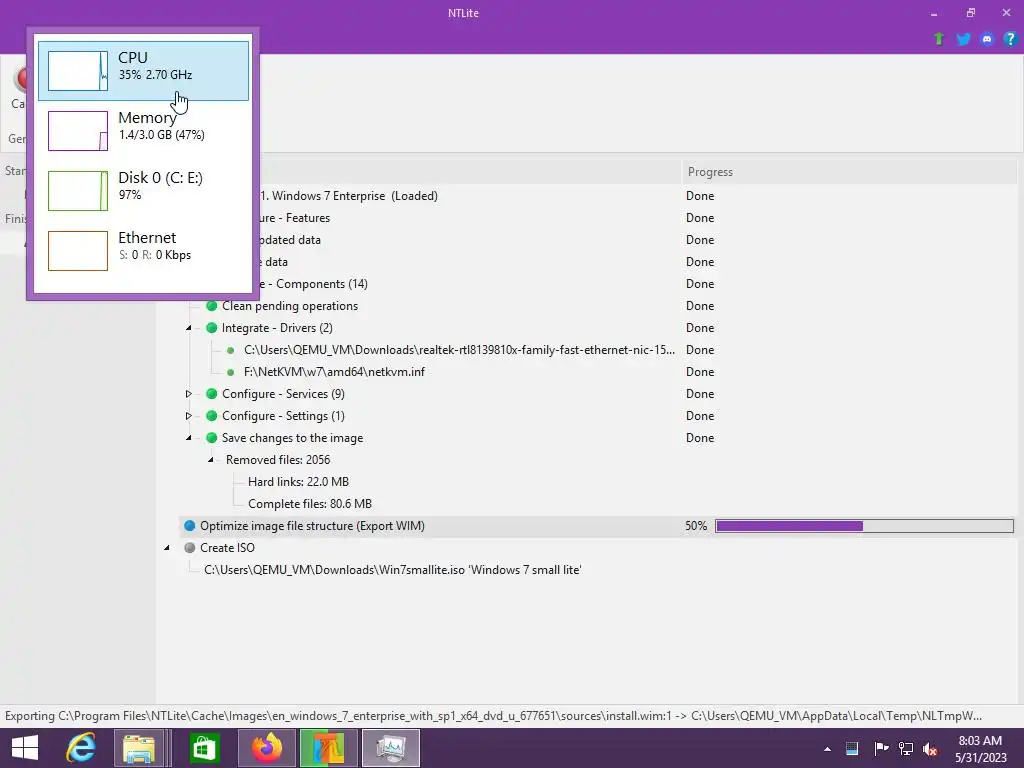
Task: Open the Discord link icon
Action: coord(987,39)
